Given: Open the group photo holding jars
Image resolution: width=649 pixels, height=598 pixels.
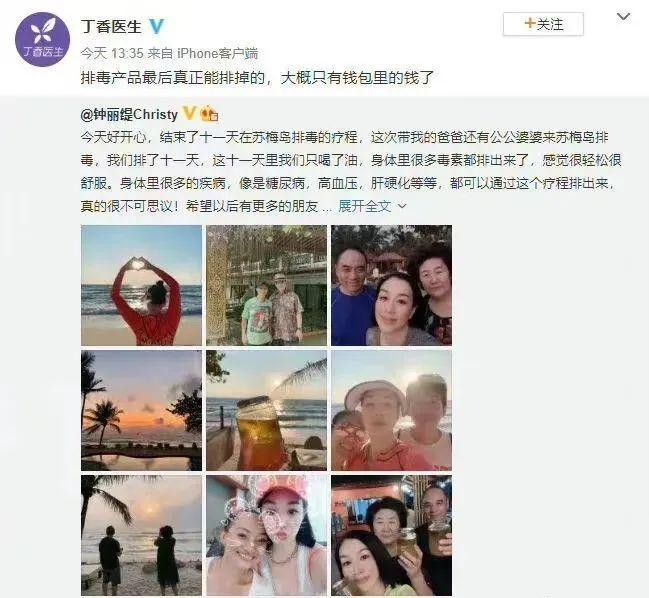Looking at the screenshot, I should point(392,536).
